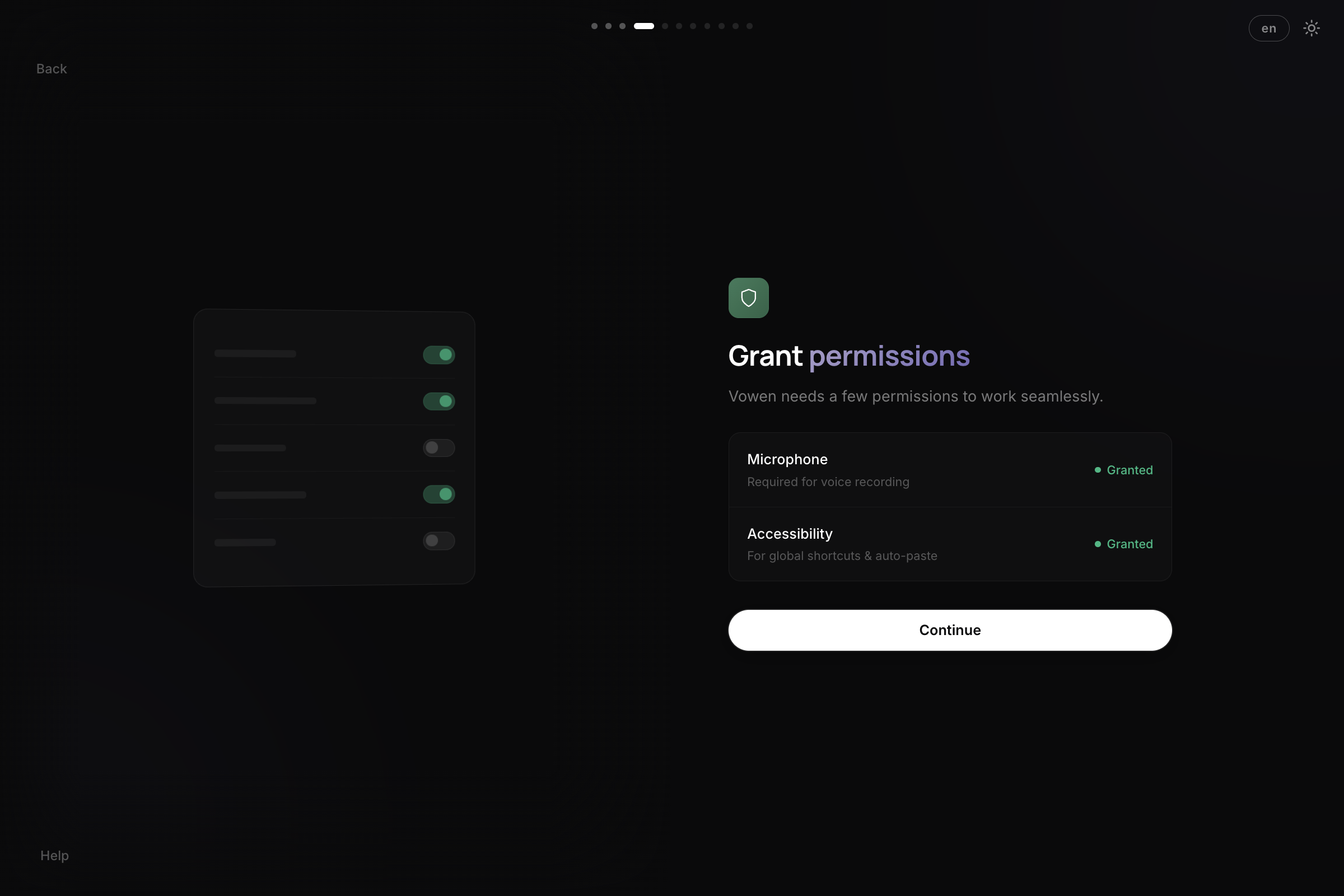Viewport: 1344px width, 896px height.
Task: Jump to the third onboarding step dot
Action: (622, 26)
